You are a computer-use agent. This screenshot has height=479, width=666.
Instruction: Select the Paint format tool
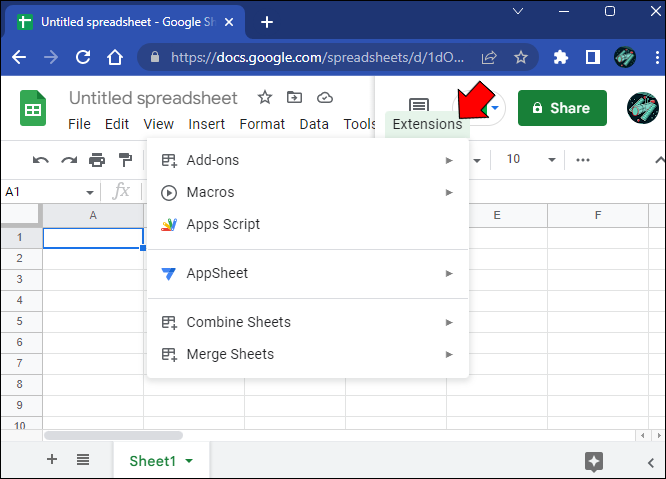[125, 160]
